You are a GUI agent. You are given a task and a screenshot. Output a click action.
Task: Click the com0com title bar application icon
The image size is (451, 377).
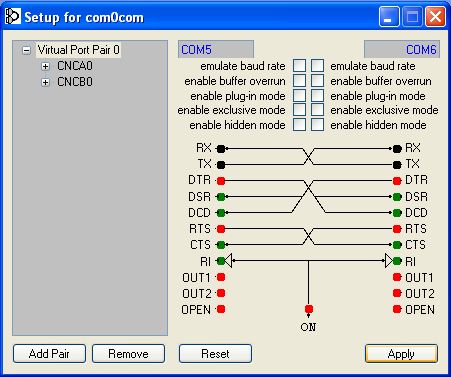(x=13, y=16)
